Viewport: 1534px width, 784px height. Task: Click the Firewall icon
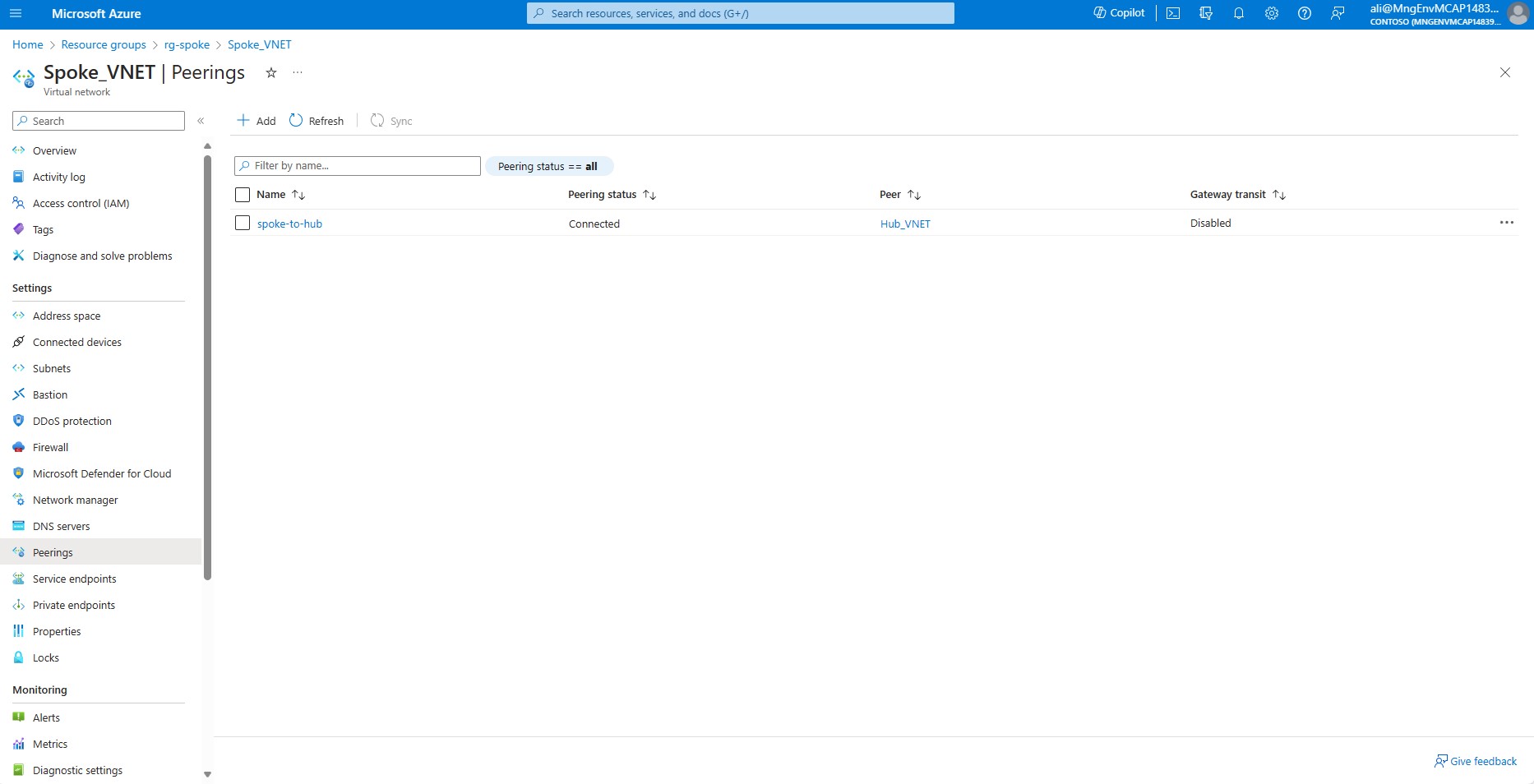19,447
